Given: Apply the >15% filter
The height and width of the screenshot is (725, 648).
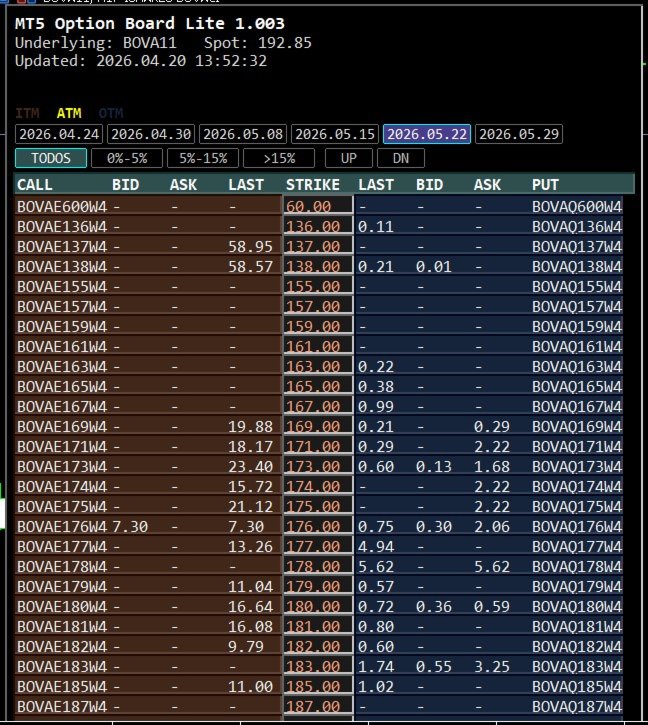Looking at the screenshot, I should pyautogui.click(x=279, y=158).
